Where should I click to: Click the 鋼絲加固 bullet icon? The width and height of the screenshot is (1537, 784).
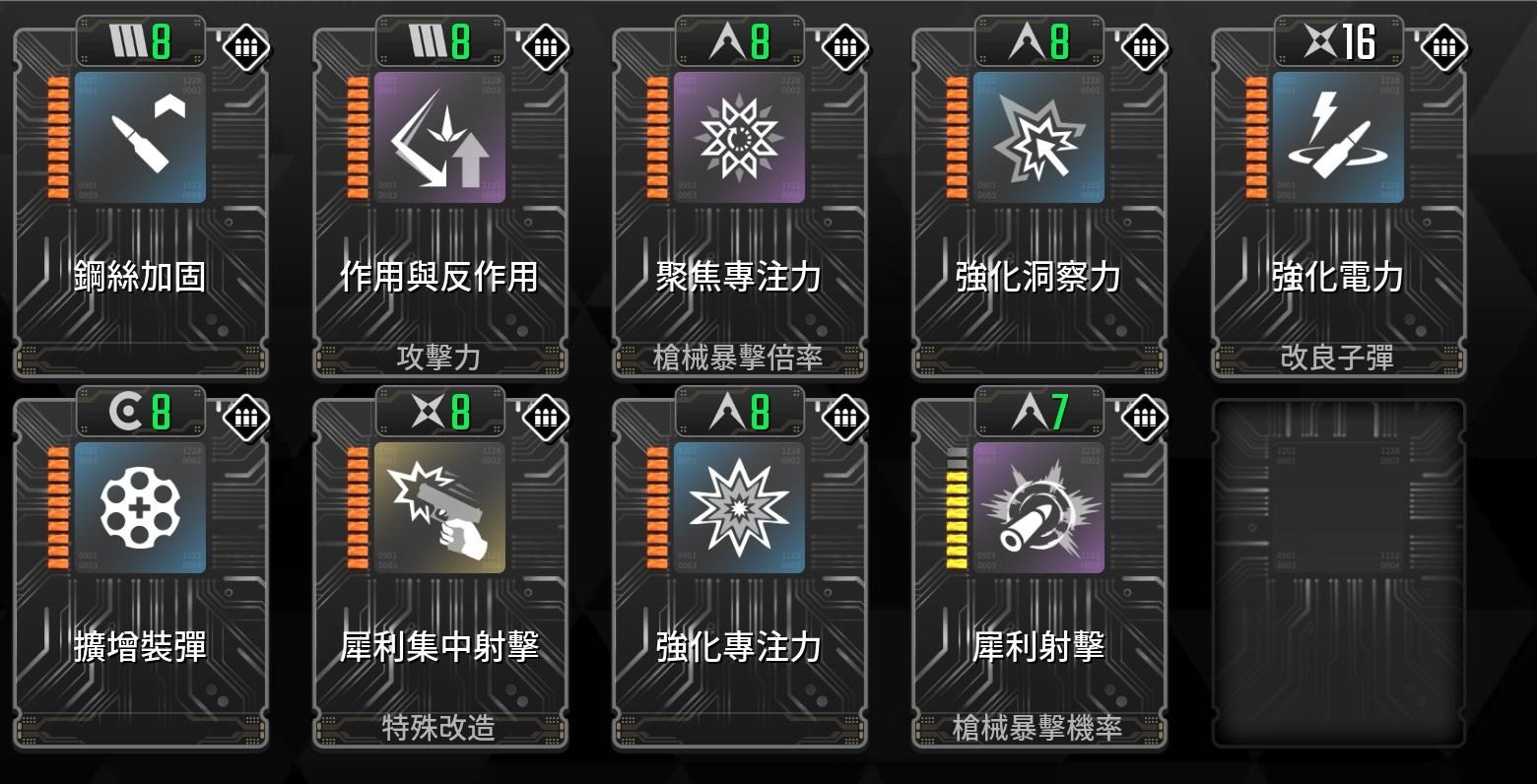pos(141,137)
